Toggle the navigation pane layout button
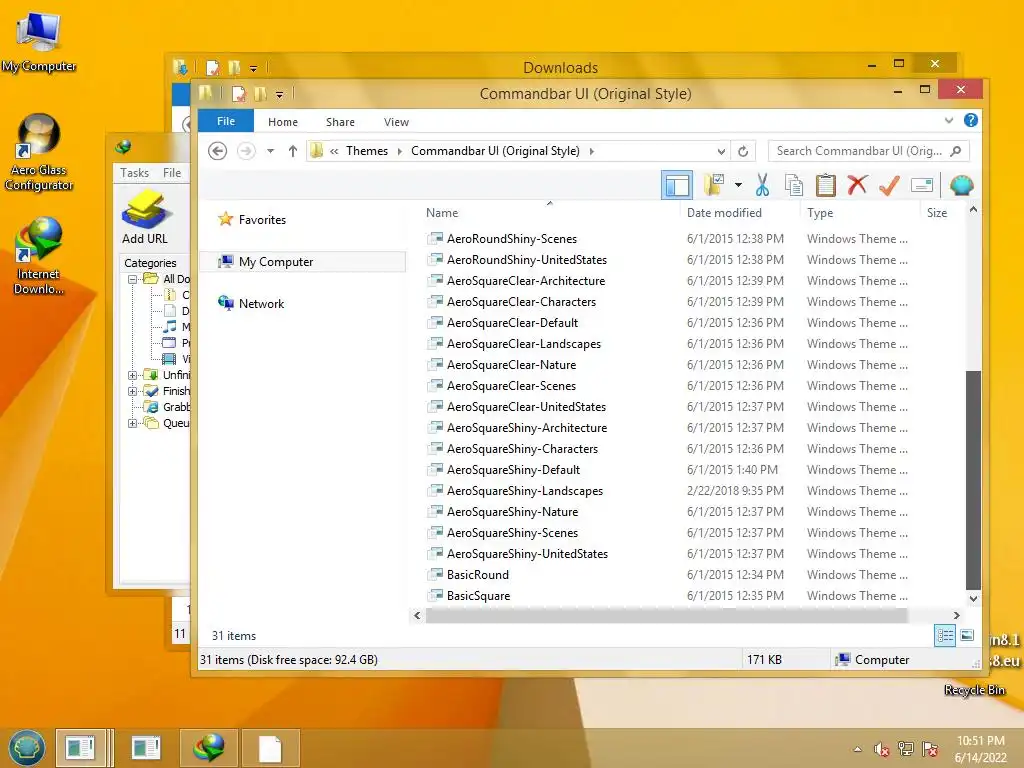Viewport: 1024px width, 768px height. click(677, 185)
